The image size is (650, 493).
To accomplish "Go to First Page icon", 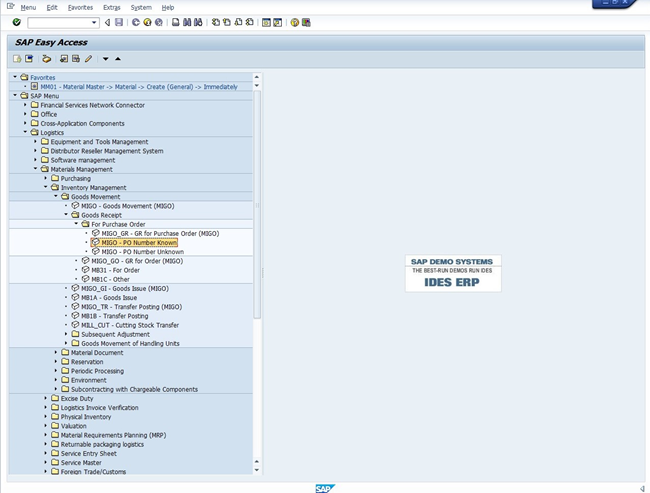I will (x=216, y=22).
